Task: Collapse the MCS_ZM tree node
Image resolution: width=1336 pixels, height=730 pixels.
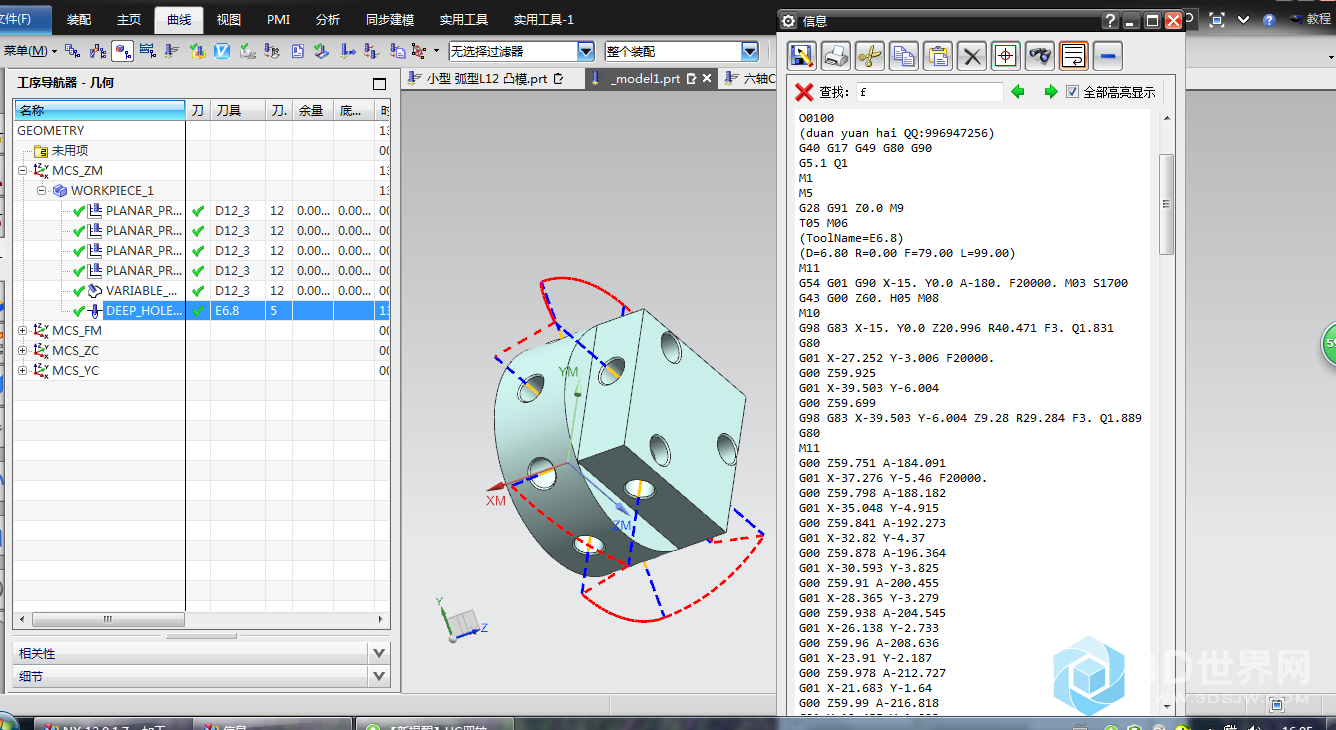Action: 23,170
